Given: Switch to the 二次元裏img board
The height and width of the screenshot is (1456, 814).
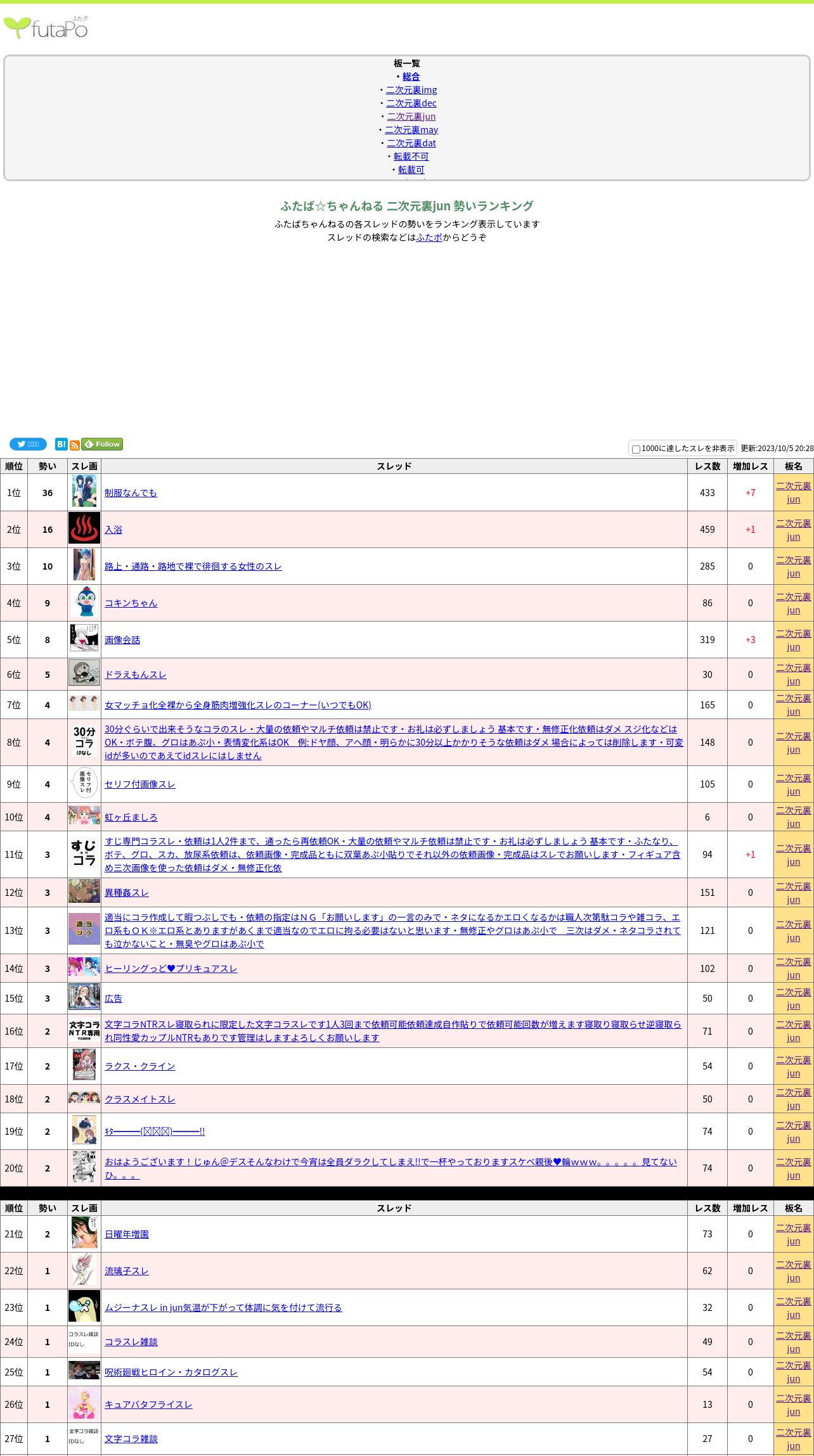Looking at the screenshot, I should click(x=411, y=90).
